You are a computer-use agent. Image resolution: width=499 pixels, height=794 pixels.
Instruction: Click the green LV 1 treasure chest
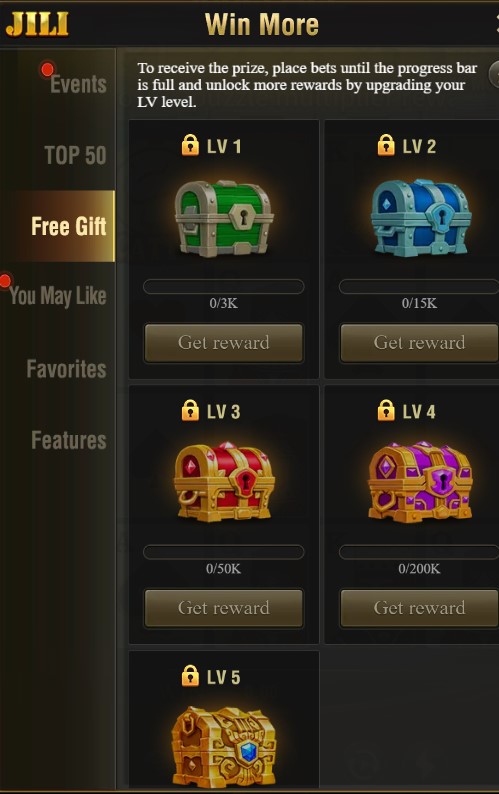[224, 218]
